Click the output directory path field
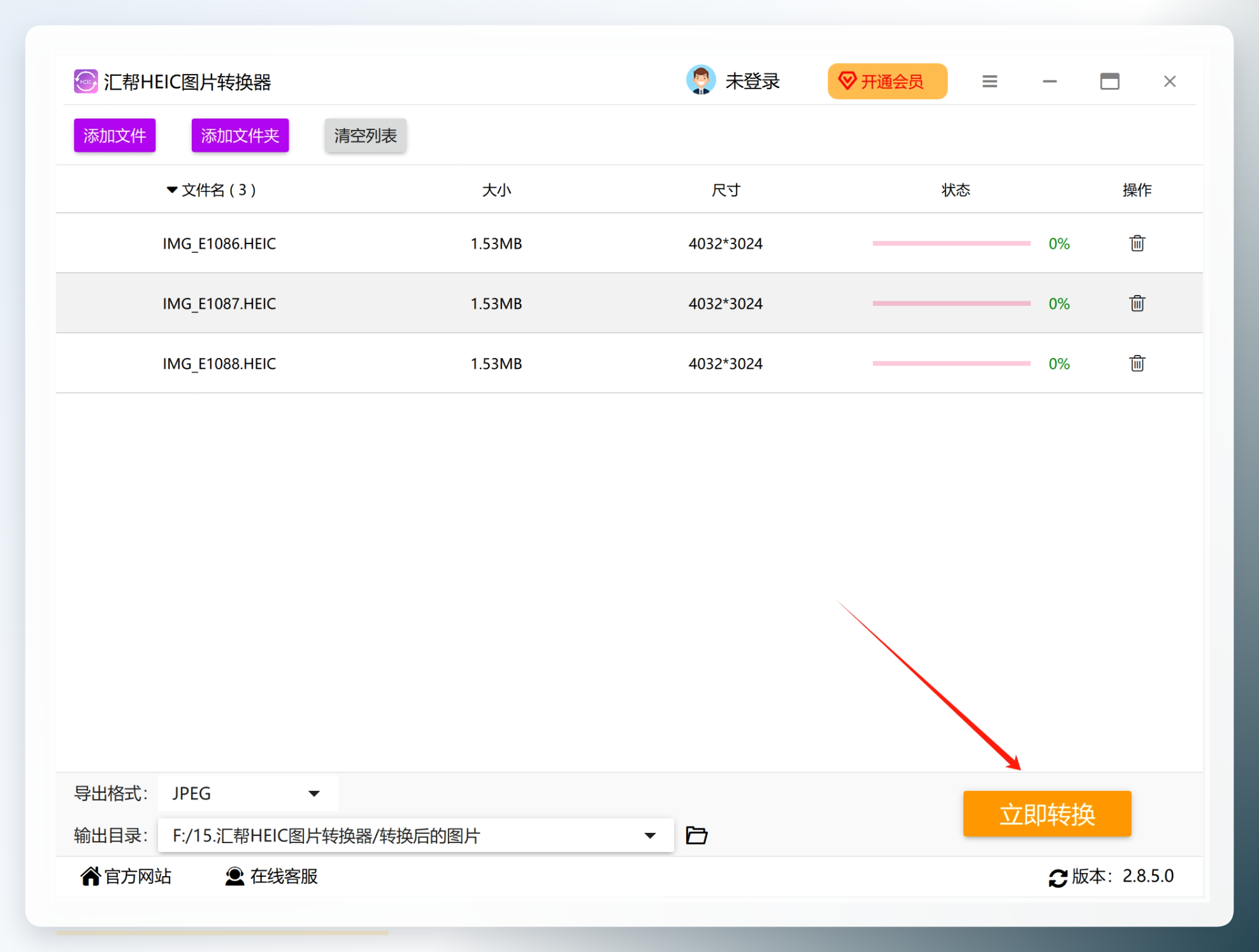 416,835
